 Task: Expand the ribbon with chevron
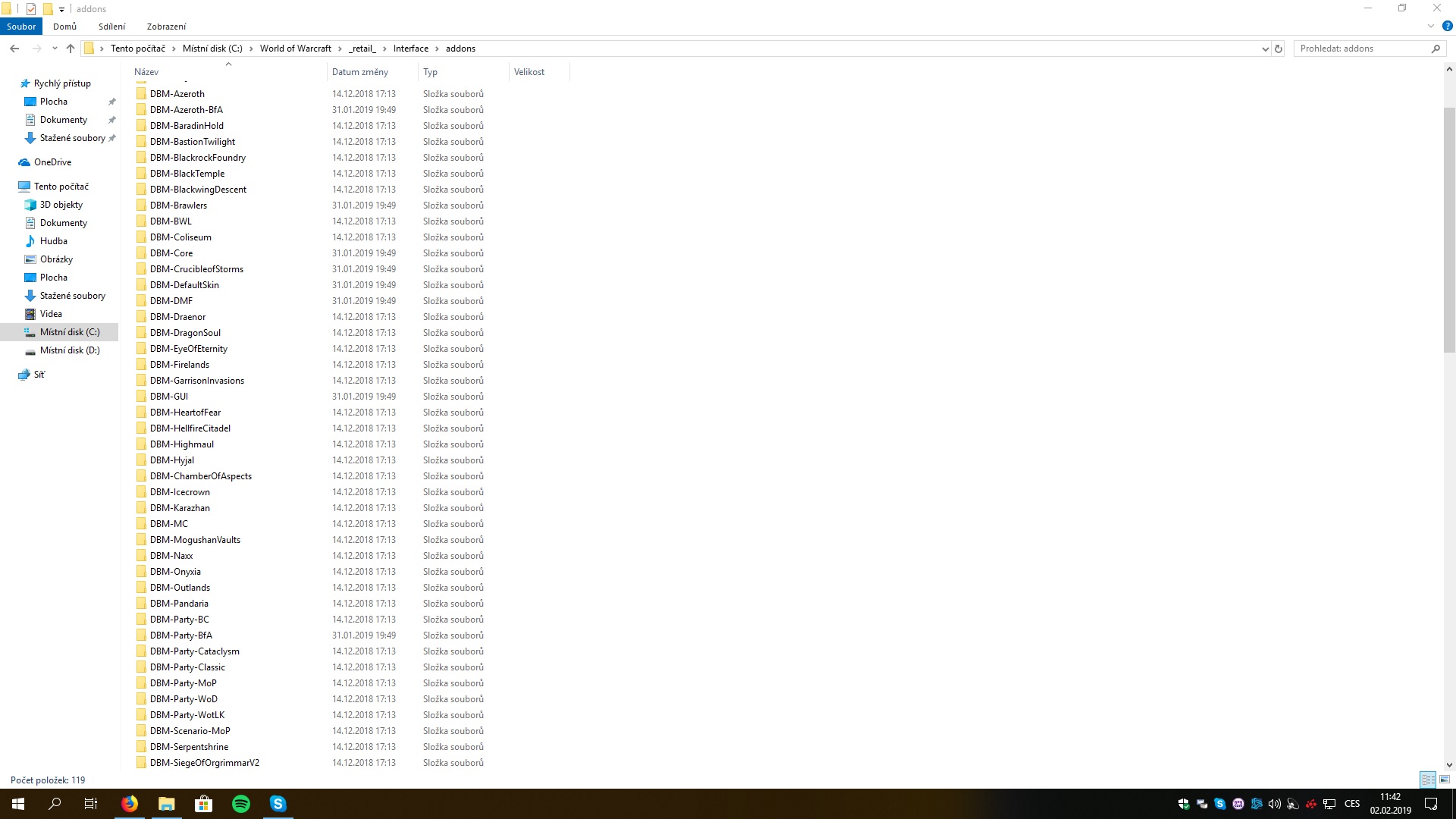tap(1431, 26)
